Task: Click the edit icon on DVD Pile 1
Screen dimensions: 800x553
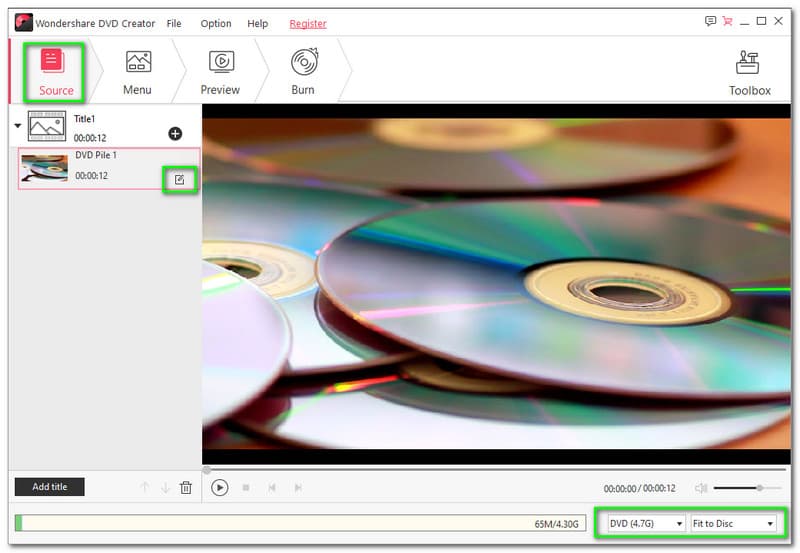Action: (x=179, y=179)
